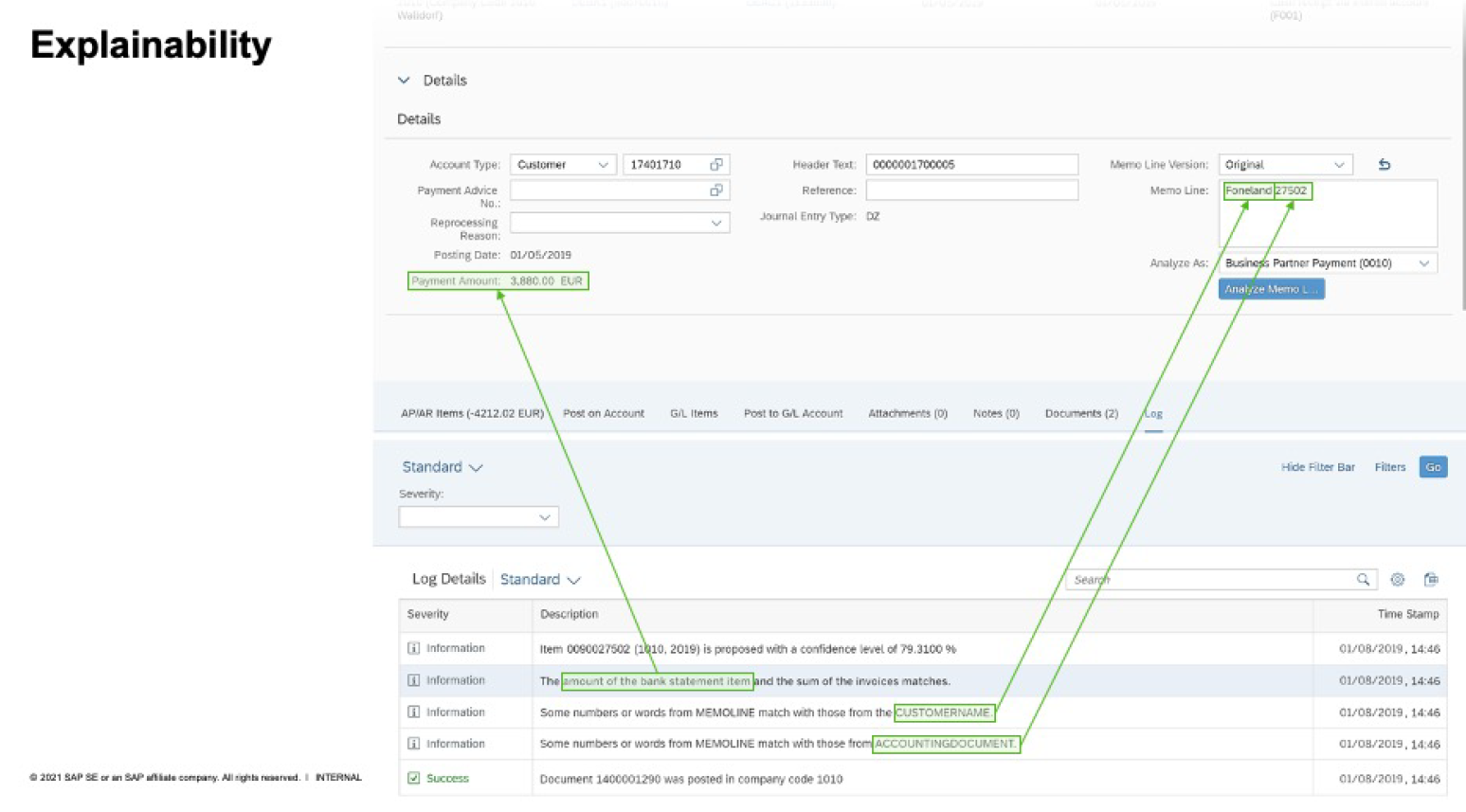Switch to the G/L Items tab
The width and height of the screenshot is (1466, 812).
click(694, 414)
